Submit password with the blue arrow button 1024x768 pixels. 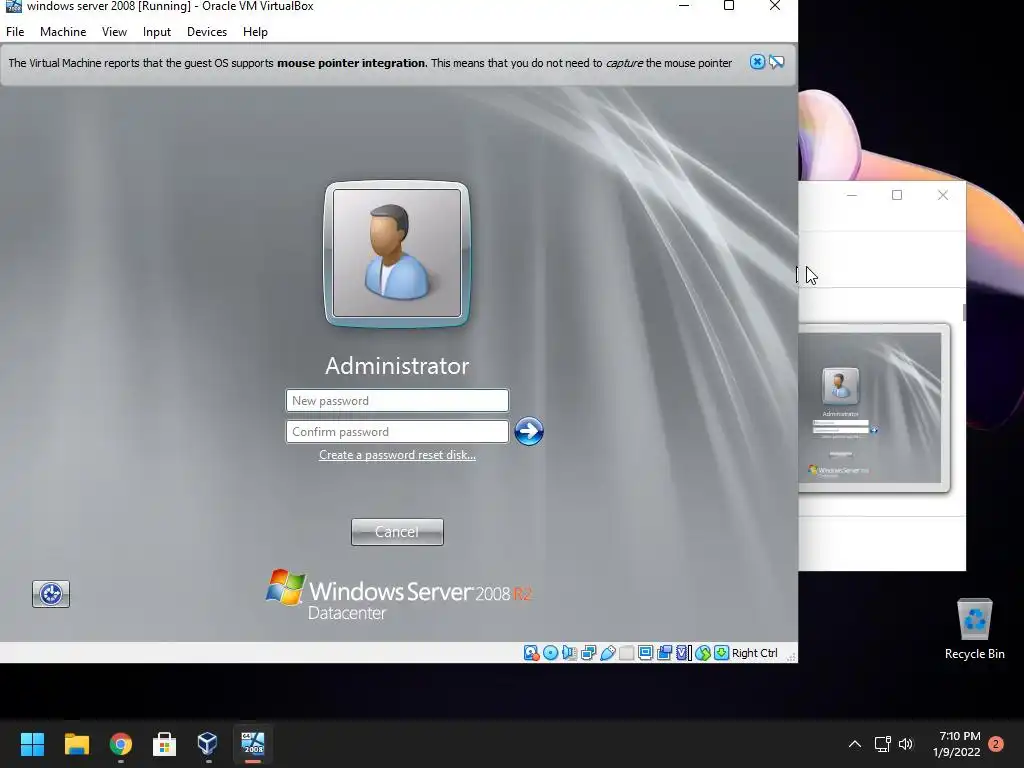pyautogui.click(x=529, y=431)
